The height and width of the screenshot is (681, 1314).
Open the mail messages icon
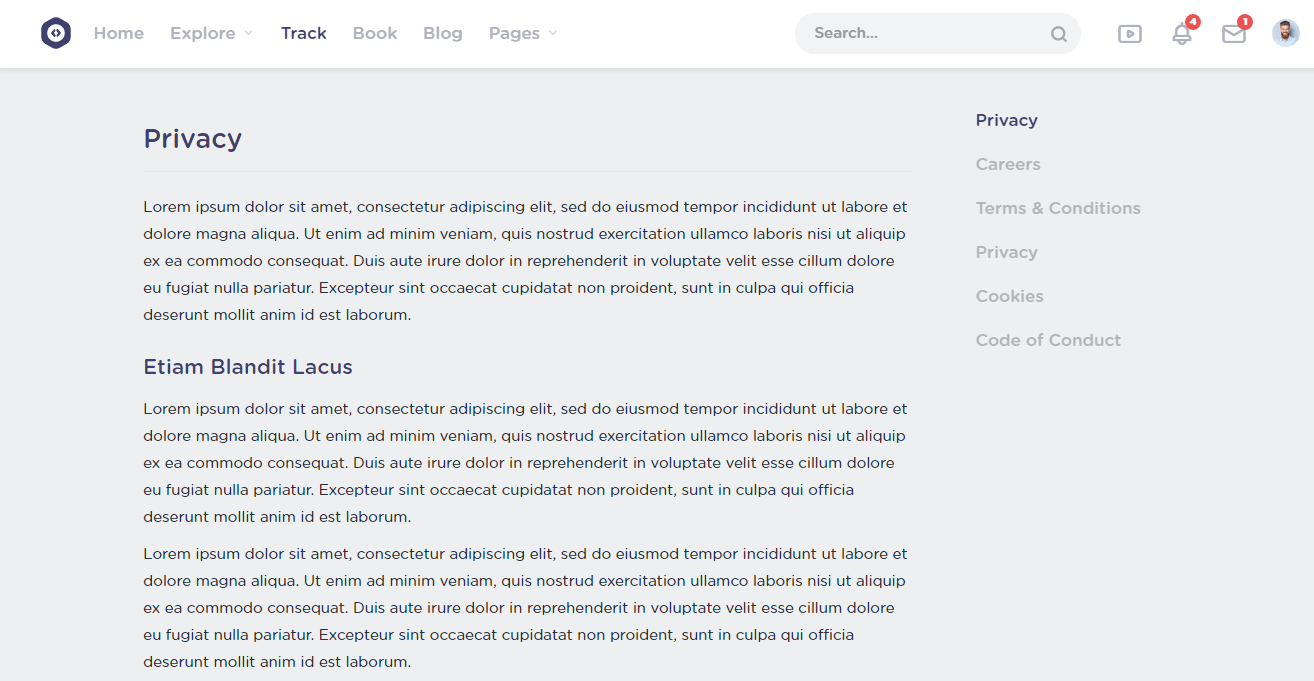[1234, 34]
